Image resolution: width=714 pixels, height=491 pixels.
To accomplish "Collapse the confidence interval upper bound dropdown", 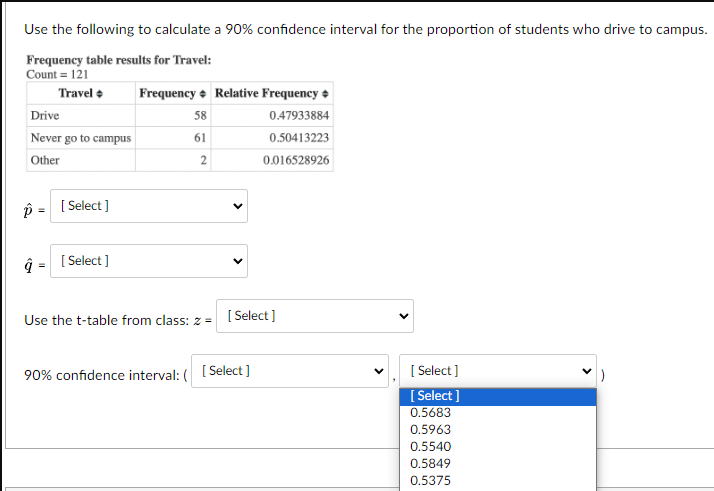I will point(497,371).
